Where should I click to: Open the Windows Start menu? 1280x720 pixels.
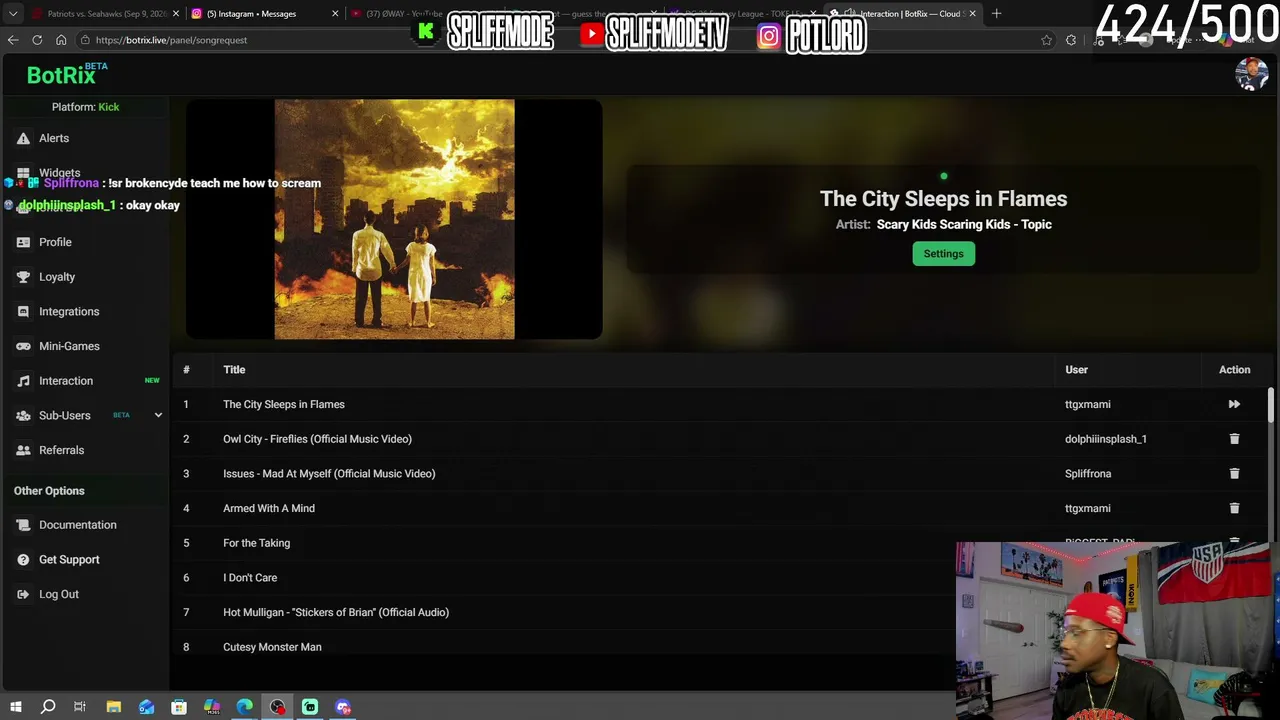tap(15, 707)
